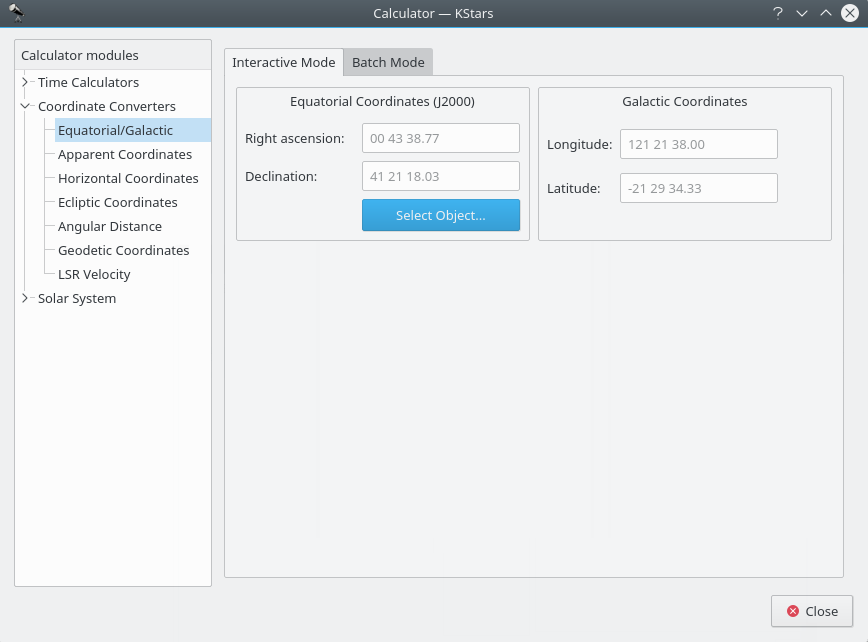Screen dimensions: 868x642
Task: Minimize the Calculator window
Action: [x=801, y=13]
